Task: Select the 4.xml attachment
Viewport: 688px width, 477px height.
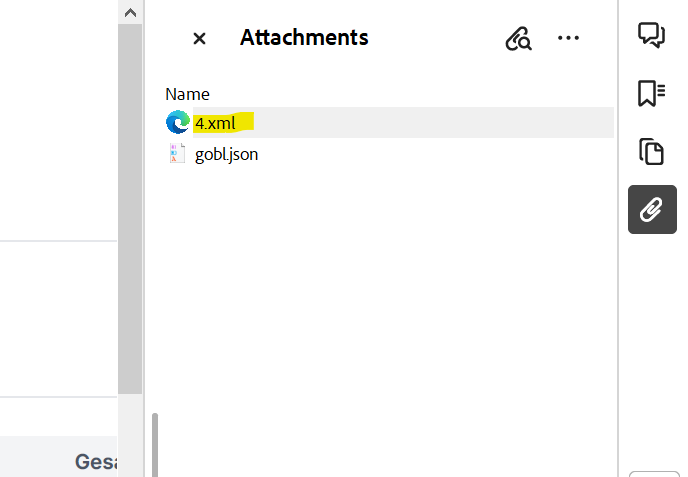Action: (x=215, y=123)
